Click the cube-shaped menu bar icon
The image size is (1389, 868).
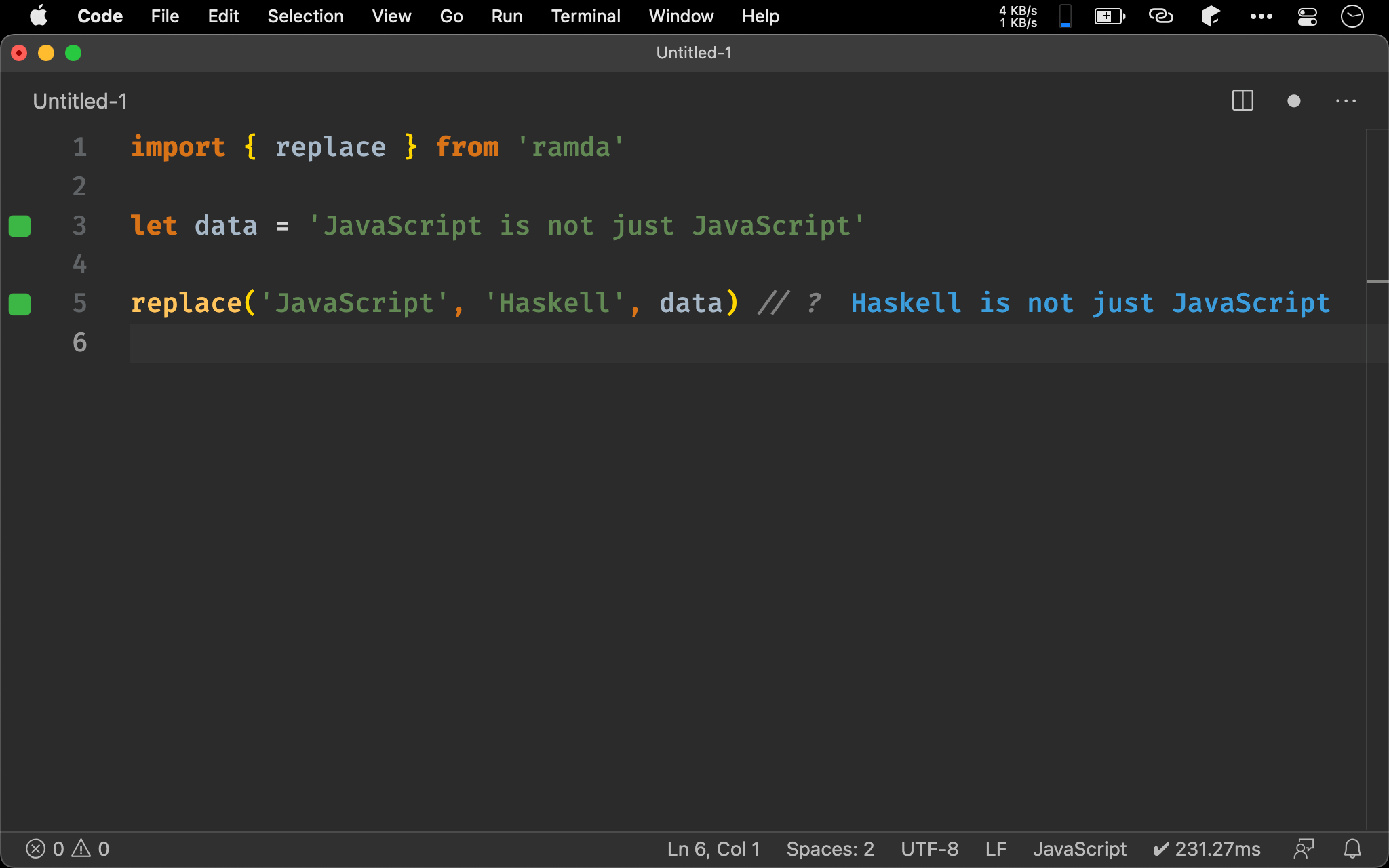(1211, 16)
